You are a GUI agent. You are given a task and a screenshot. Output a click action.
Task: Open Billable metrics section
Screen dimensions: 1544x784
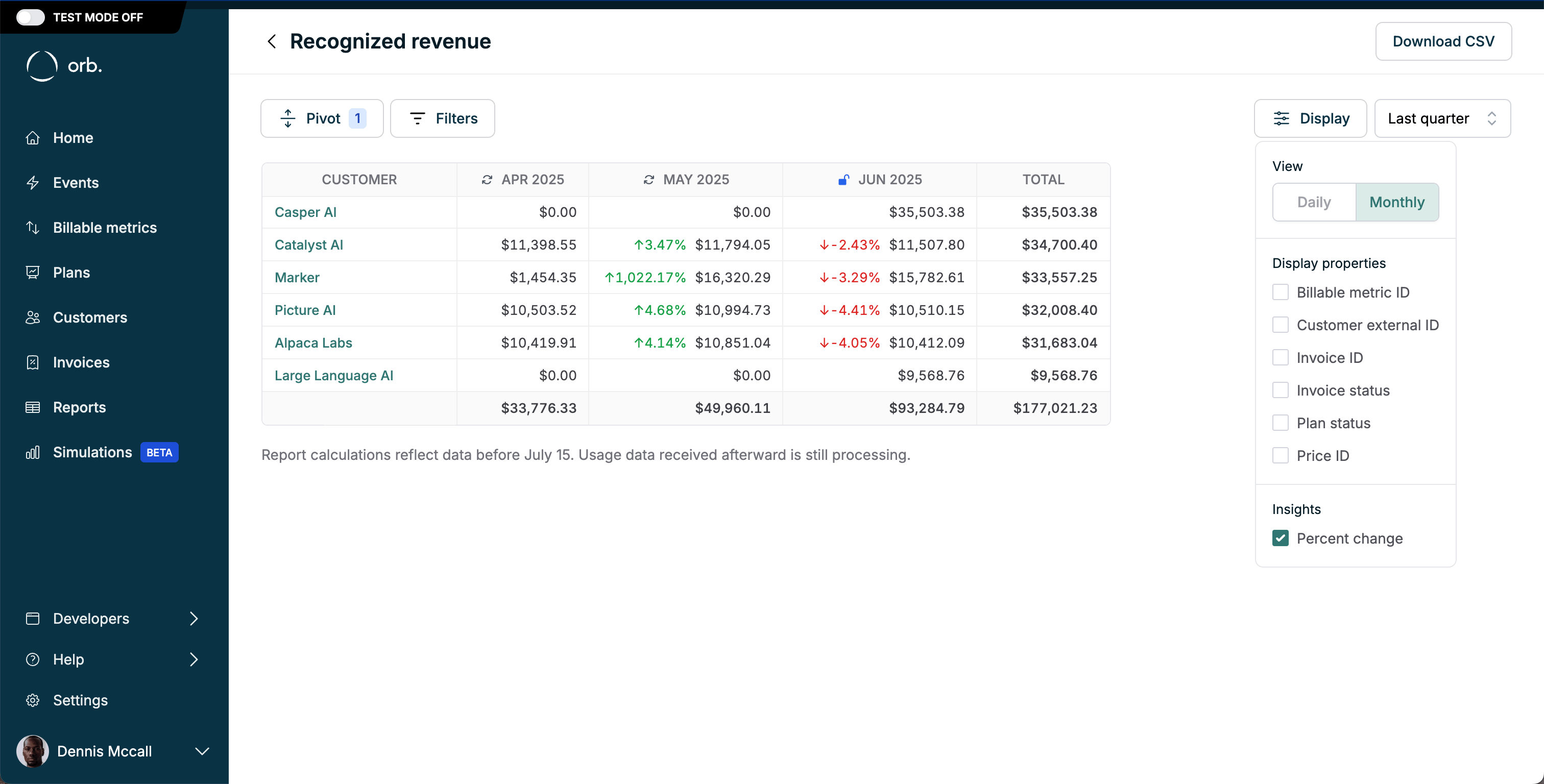105,228
